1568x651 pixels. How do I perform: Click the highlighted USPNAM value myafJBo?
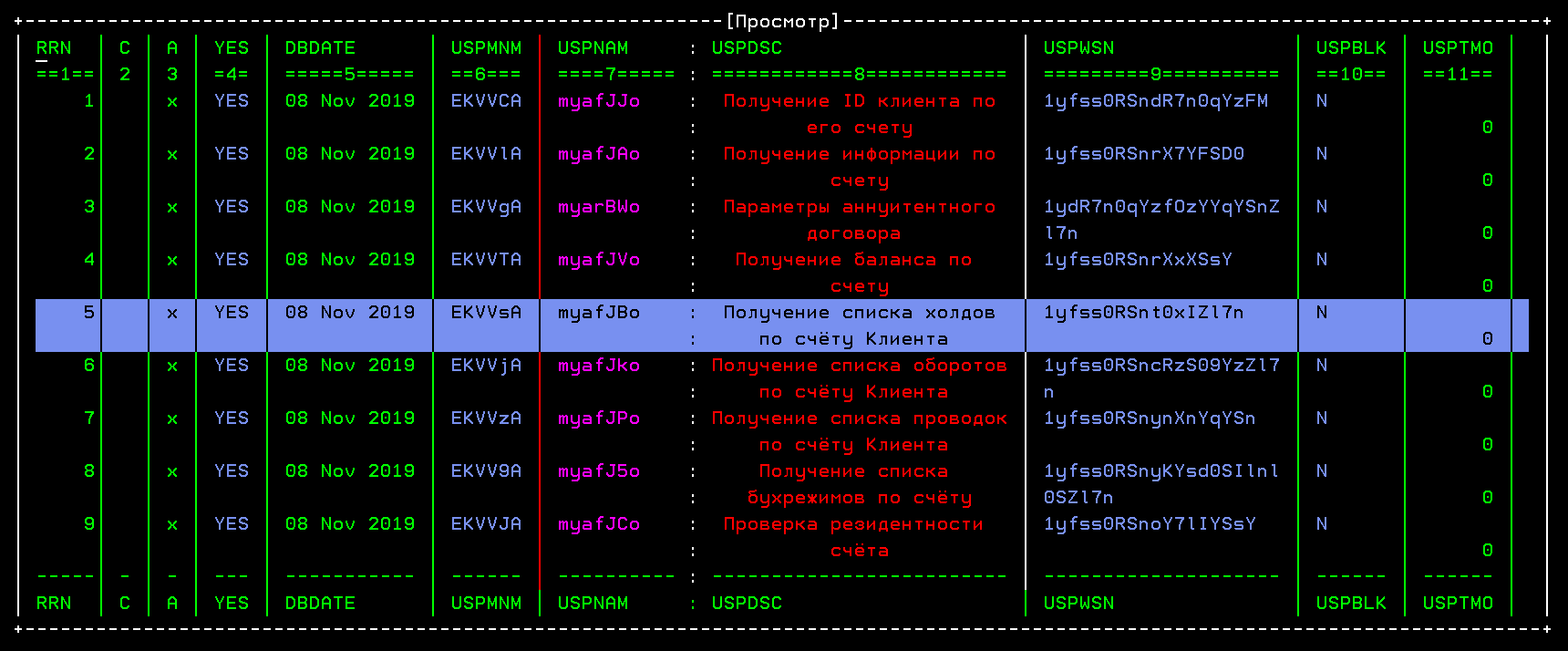(x=599, y=313)
